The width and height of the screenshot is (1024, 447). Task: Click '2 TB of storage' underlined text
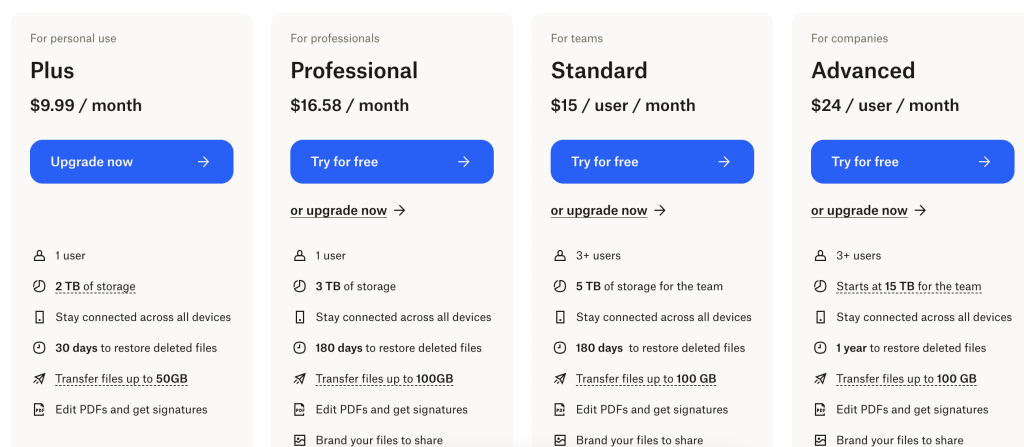(x=95, y=286)
